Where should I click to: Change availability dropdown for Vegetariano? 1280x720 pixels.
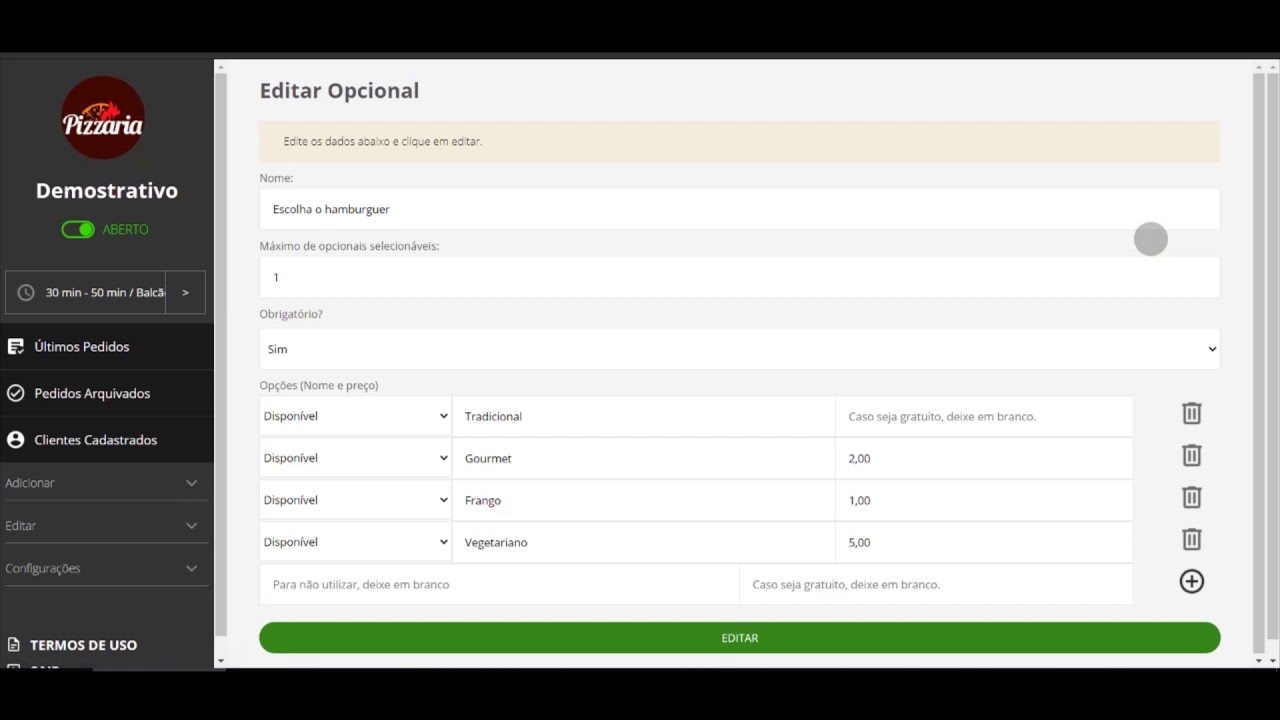coord(355,542)
